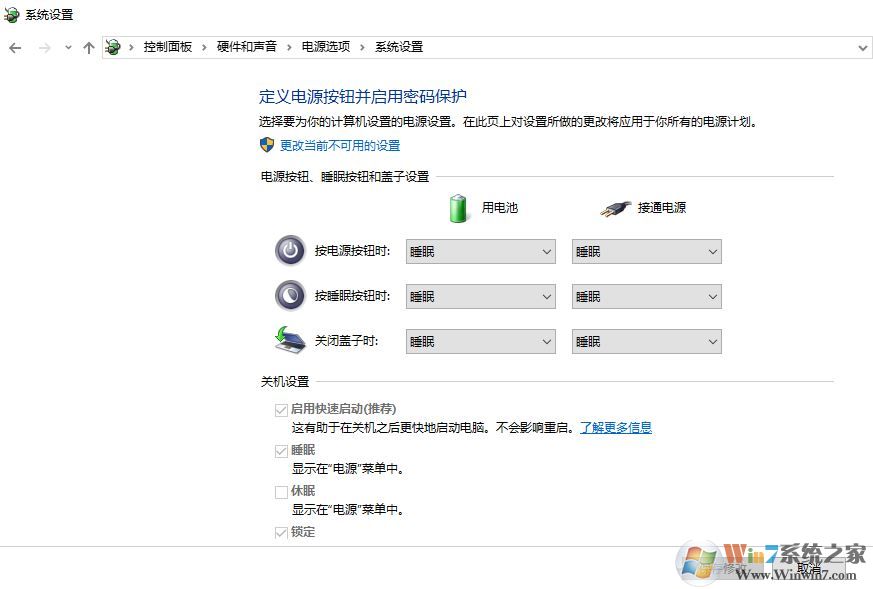Expand the address bar history chevron
873x589 pixels.
pos(862,47)
